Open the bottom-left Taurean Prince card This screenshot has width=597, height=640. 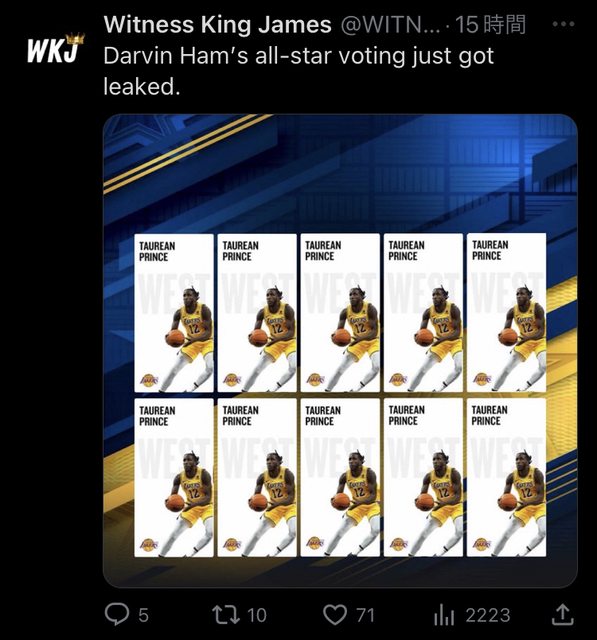(174, 478)
